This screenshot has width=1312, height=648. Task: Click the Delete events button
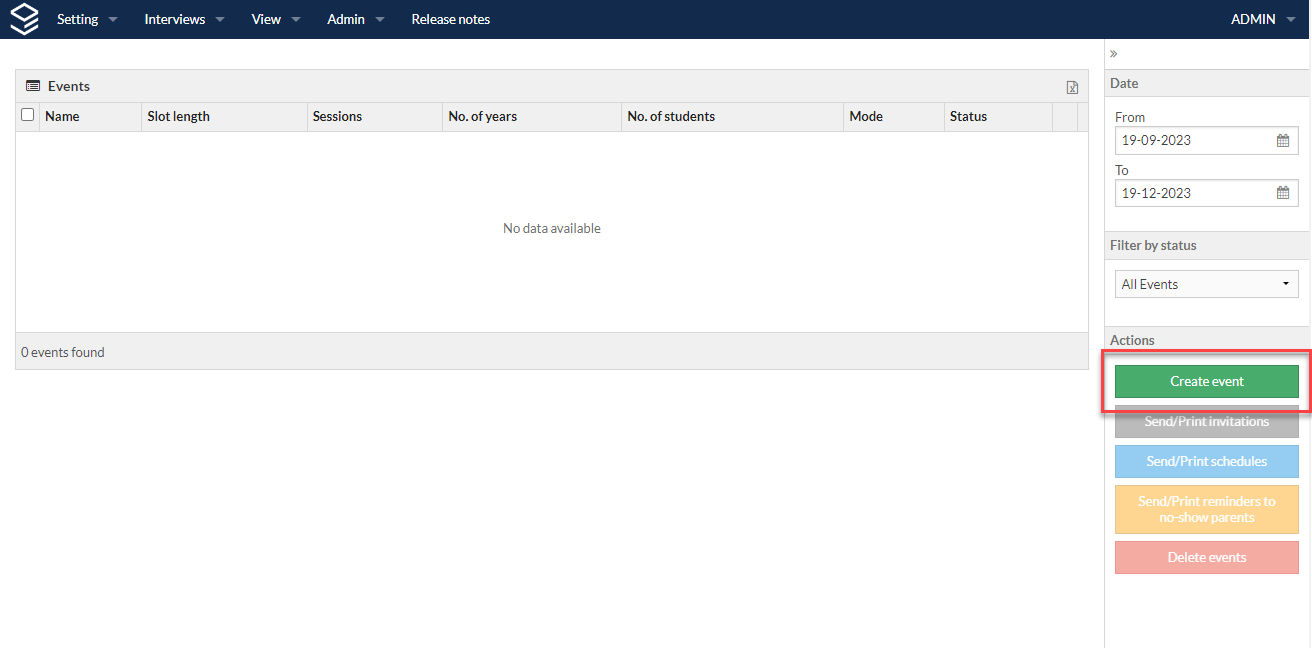[x=1207, y=557]
